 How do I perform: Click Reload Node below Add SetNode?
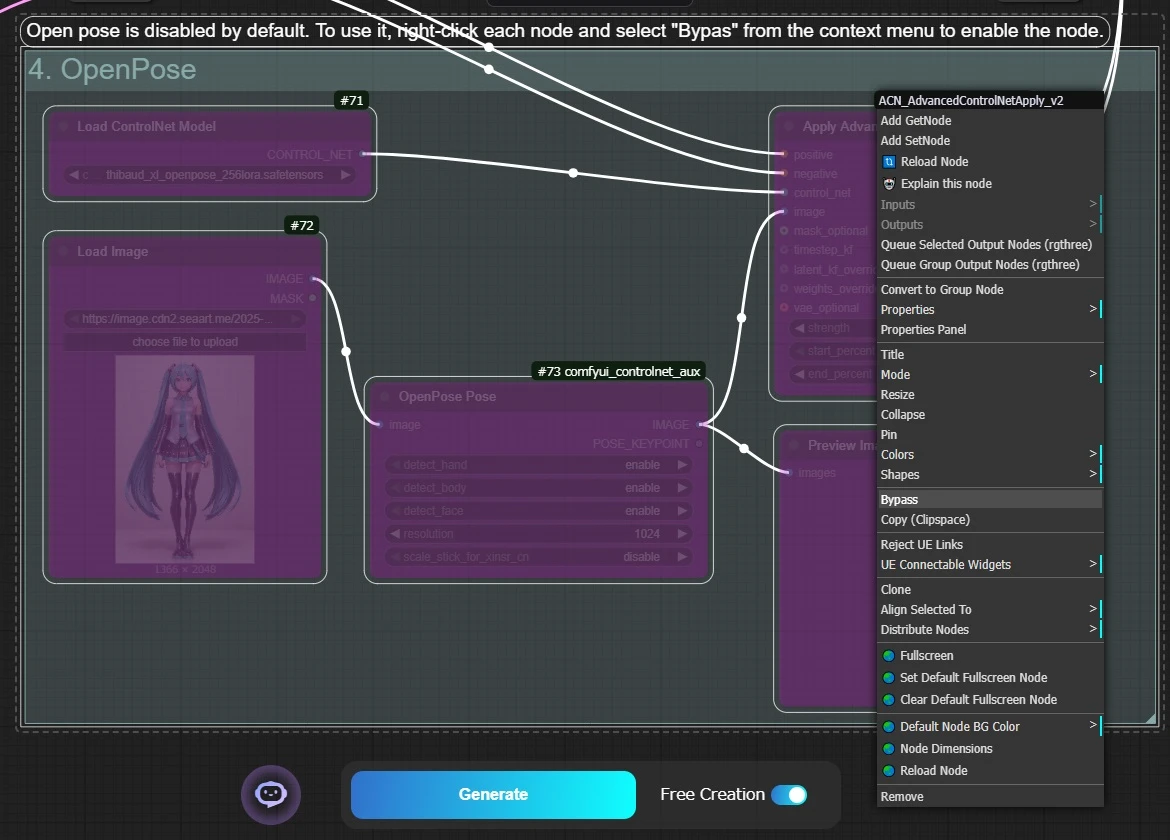point(933,162)
